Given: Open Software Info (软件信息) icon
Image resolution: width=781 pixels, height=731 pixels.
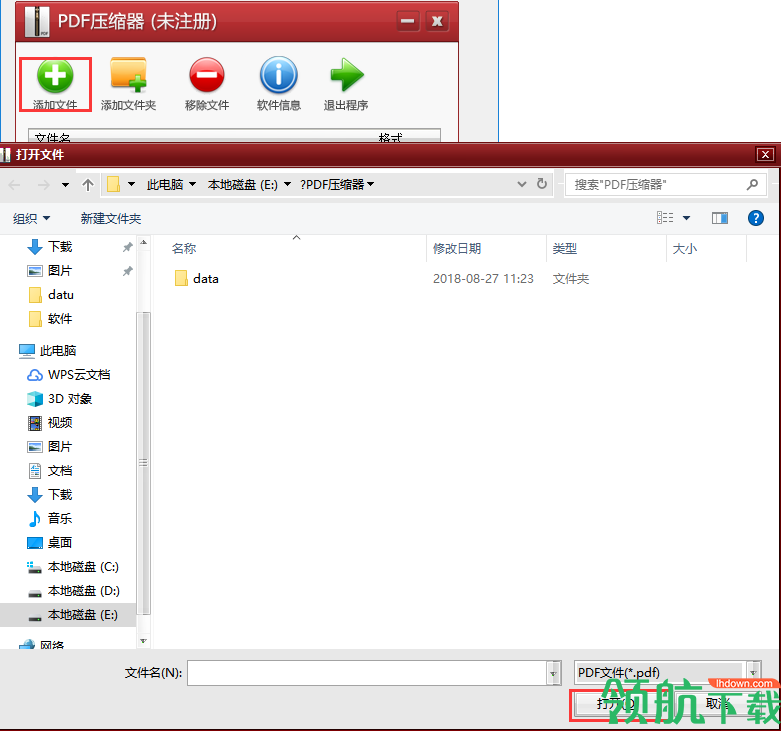Looking at the screenshot, I should (x=278, y=75).
